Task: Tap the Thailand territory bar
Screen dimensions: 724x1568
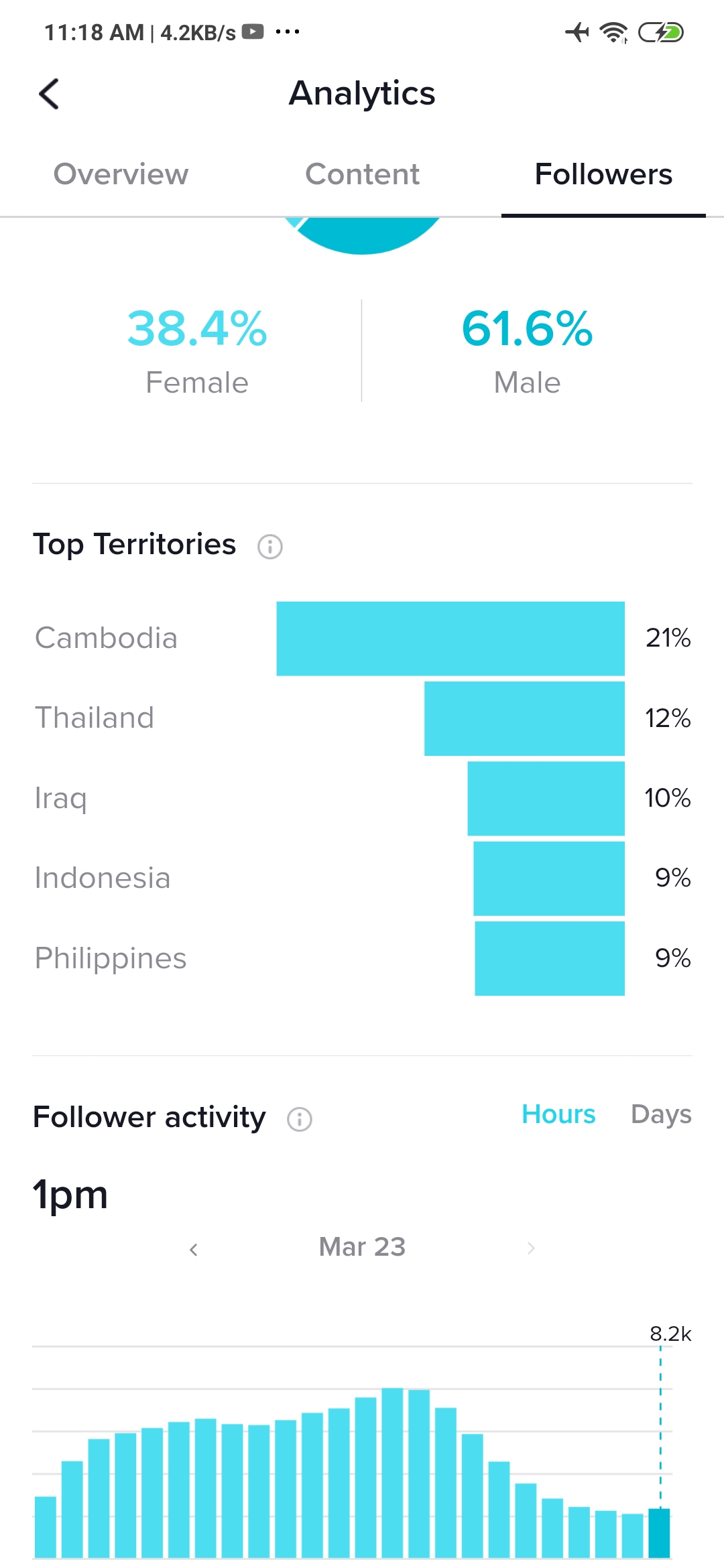Action: [524, 718]
